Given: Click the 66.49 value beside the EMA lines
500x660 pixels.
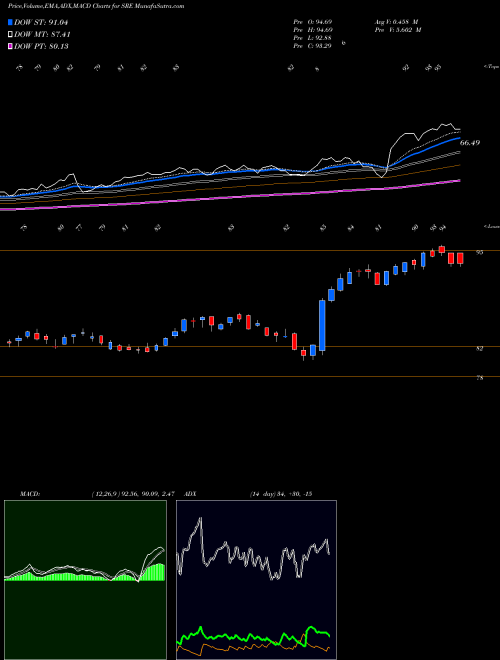Looking at the screenshot, I should (470, 143).
